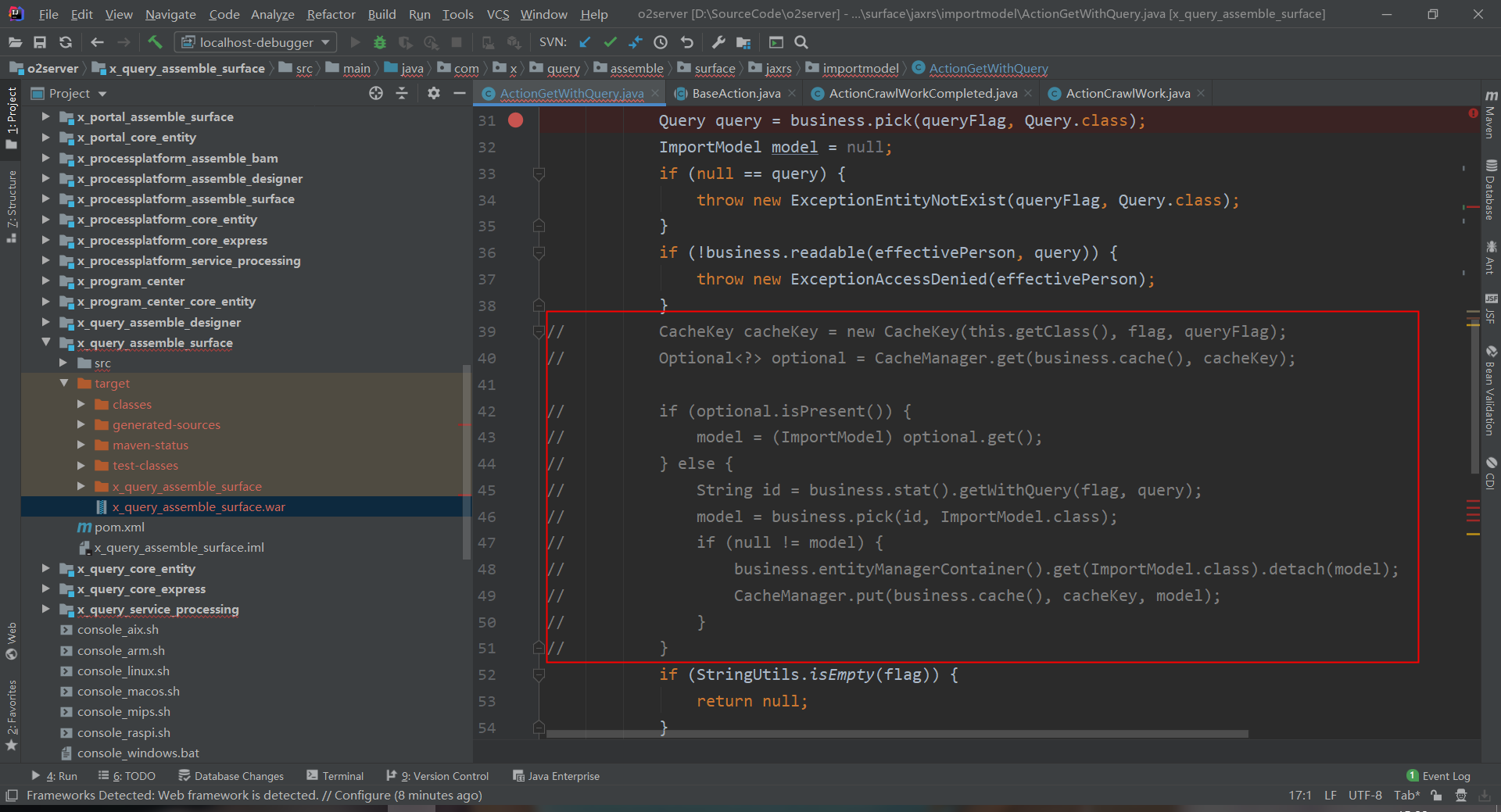Open the Refactor menu

(331, 14)
